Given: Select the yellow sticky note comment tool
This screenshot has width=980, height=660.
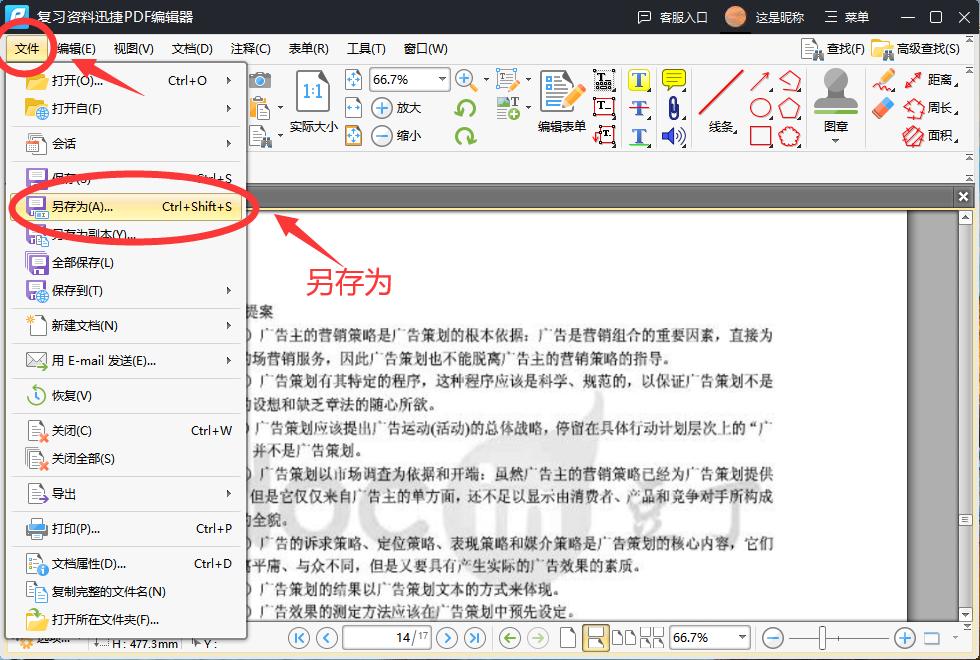Looking at the screenshot, I should (674, 80).
